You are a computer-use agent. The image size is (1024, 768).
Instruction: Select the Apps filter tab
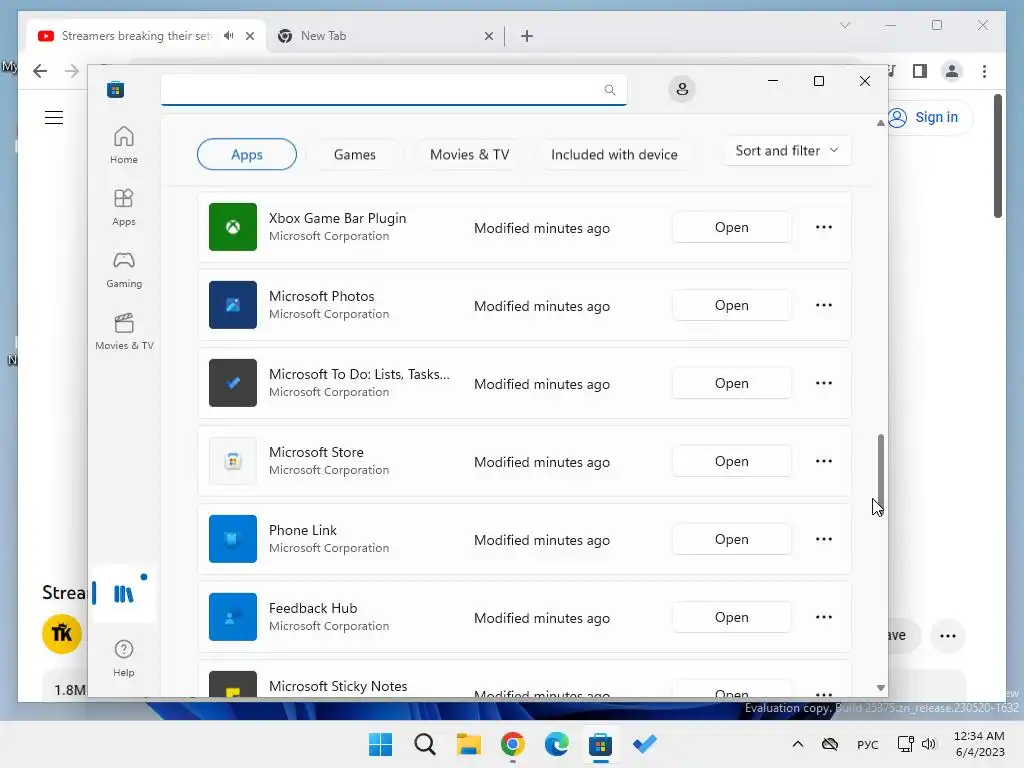pyautogui.click(x=246, y=155)
